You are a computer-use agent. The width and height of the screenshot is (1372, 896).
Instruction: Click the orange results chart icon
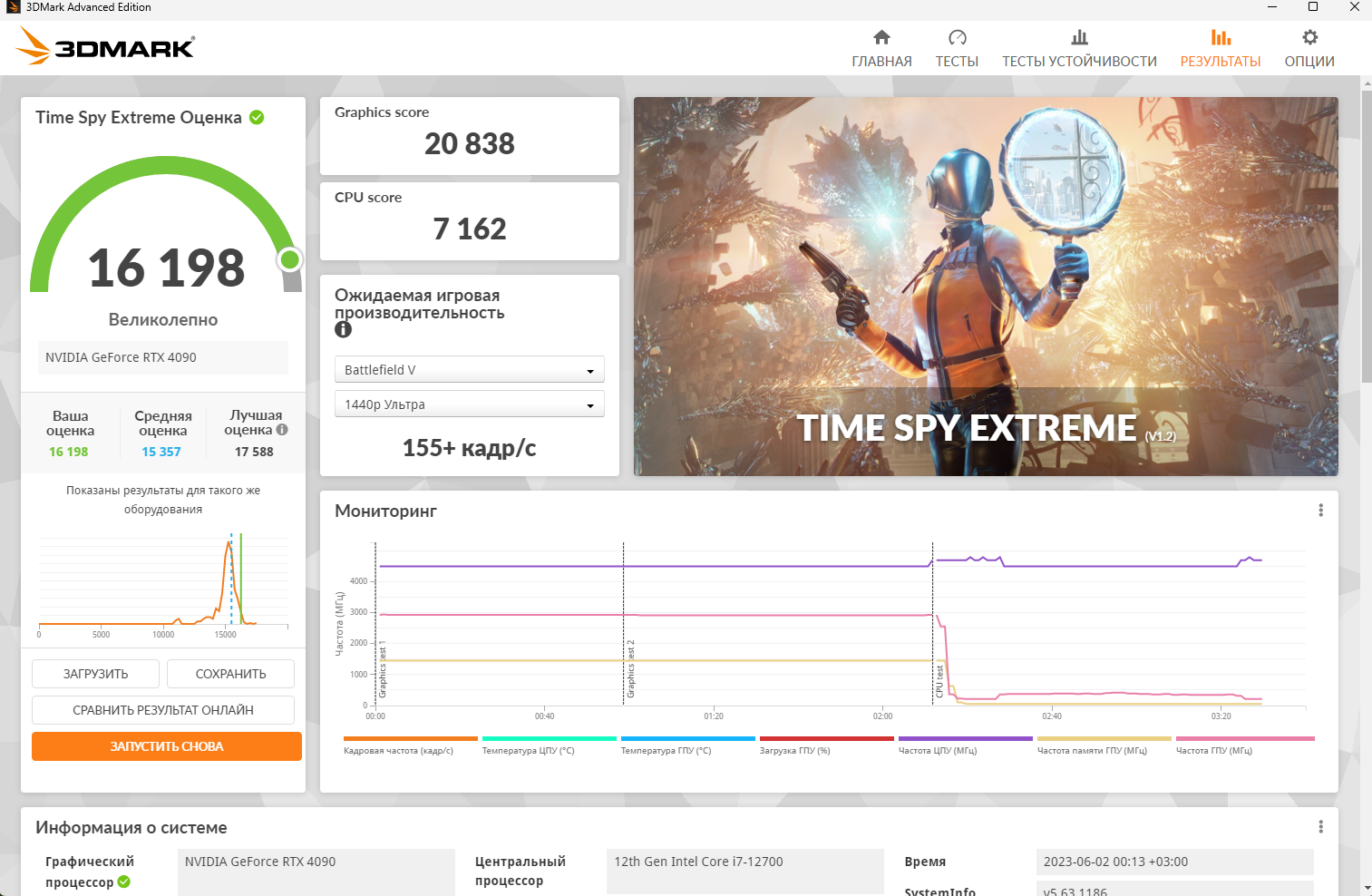pyautogui.click(x=1221, y=37)
